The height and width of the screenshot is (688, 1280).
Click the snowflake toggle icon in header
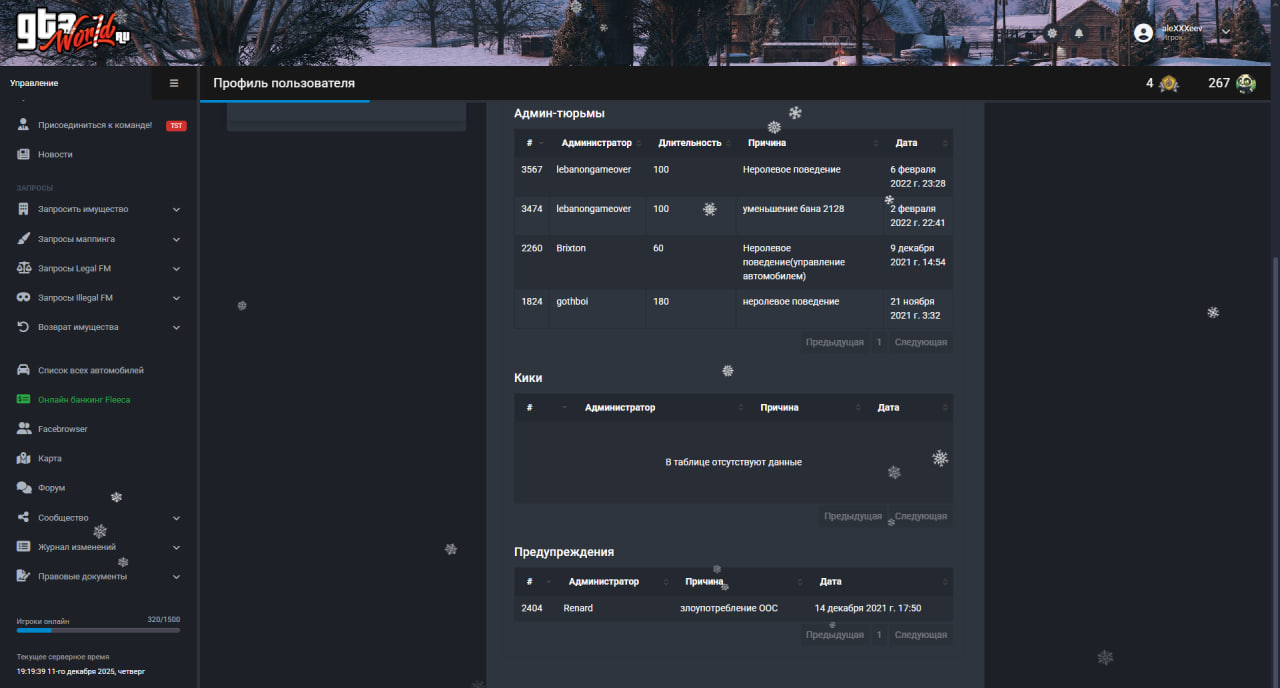point(1052,33)
